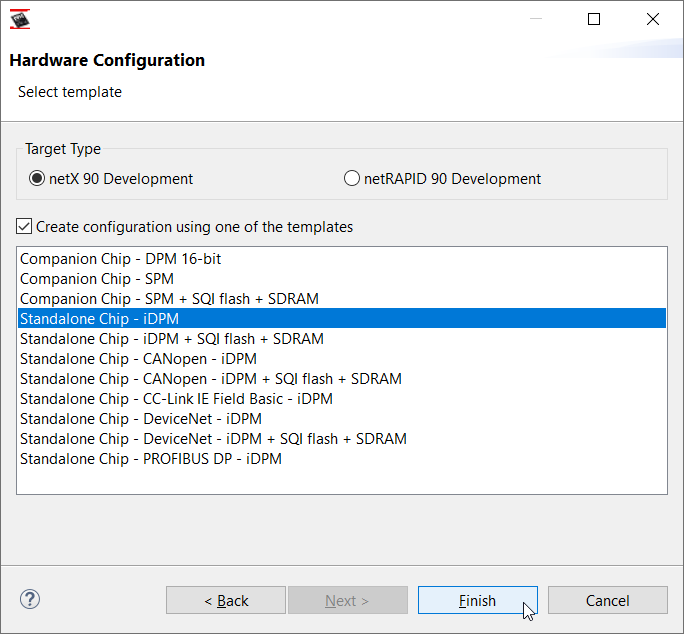Screen dimensions: 684x634
Task: Click the help question mark icon
Action: point(30,599)
